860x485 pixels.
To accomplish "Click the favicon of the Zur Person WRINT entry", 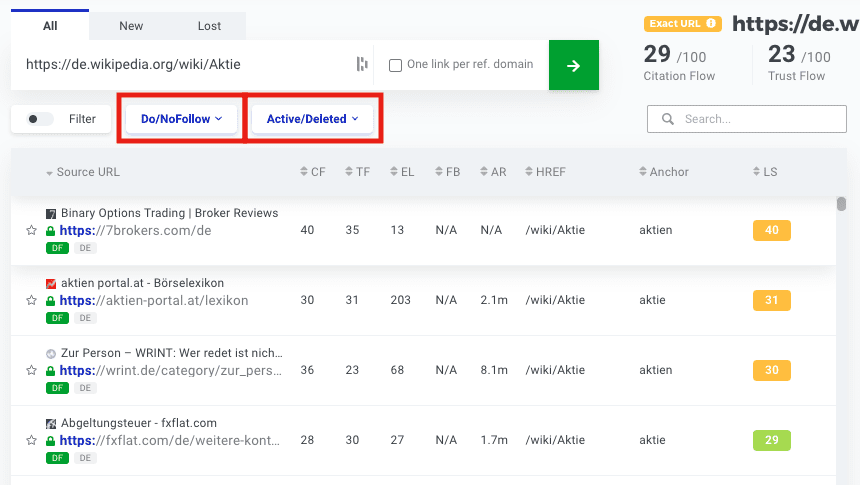I will 51,354.
